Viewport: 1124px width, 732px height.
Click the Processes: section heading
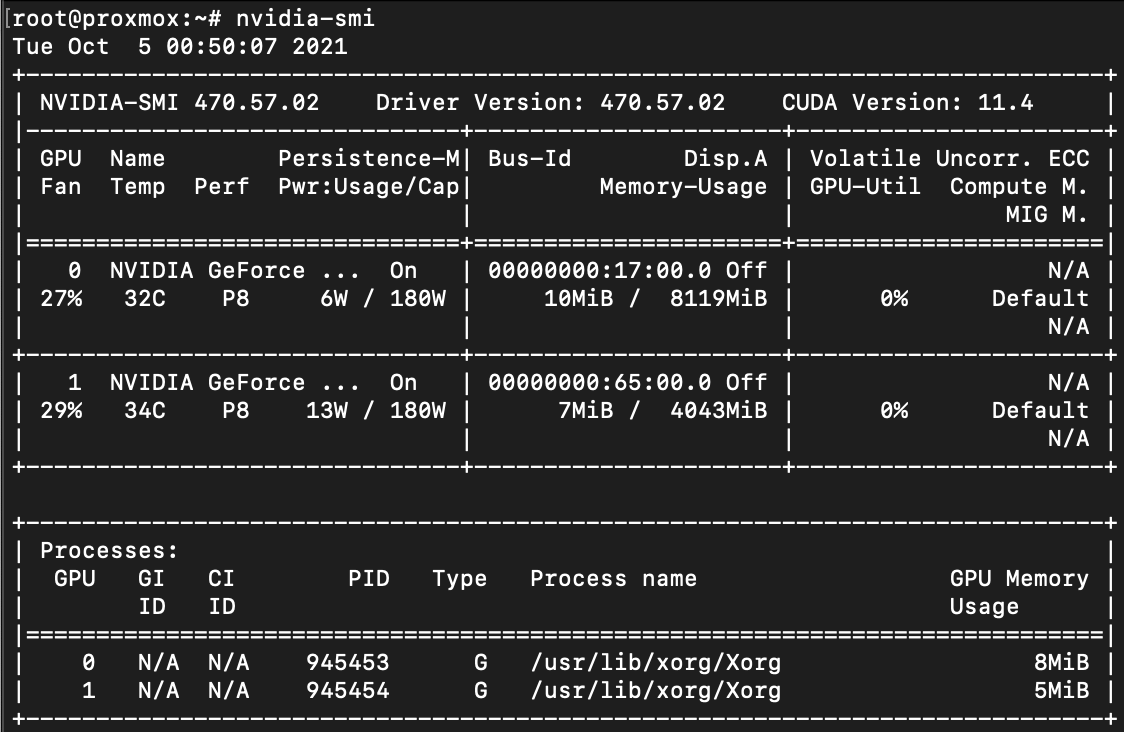click(109, 551)
